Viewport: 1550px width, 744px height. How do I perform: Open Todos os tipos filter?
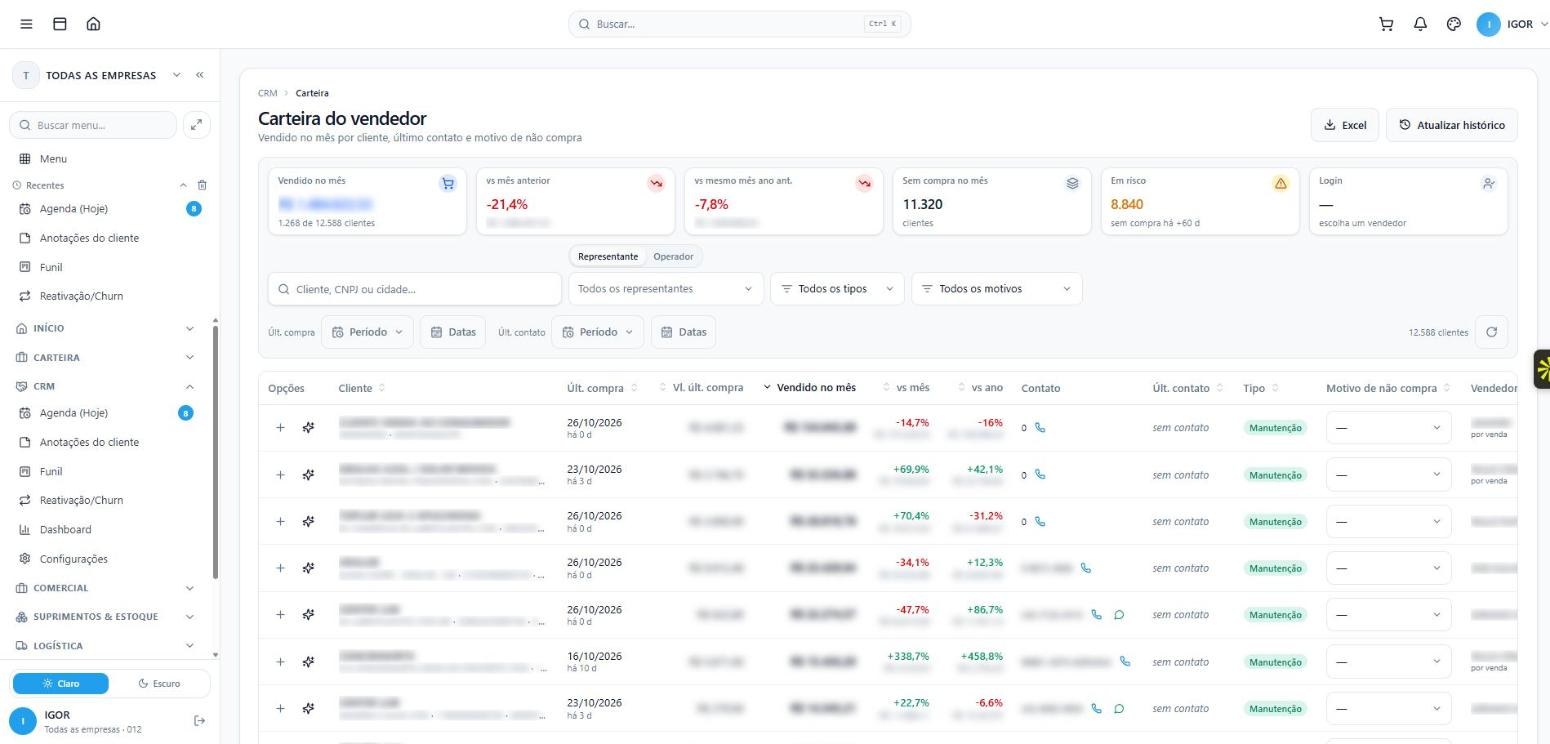(837, 289)
